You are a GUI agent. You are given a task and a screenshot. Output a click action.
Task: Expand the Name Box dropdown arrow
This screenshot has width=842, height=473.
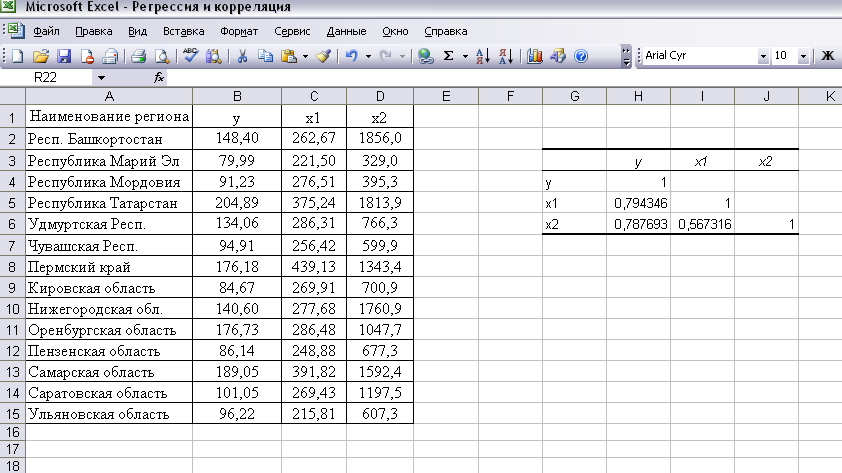click(x=101, y=78)
